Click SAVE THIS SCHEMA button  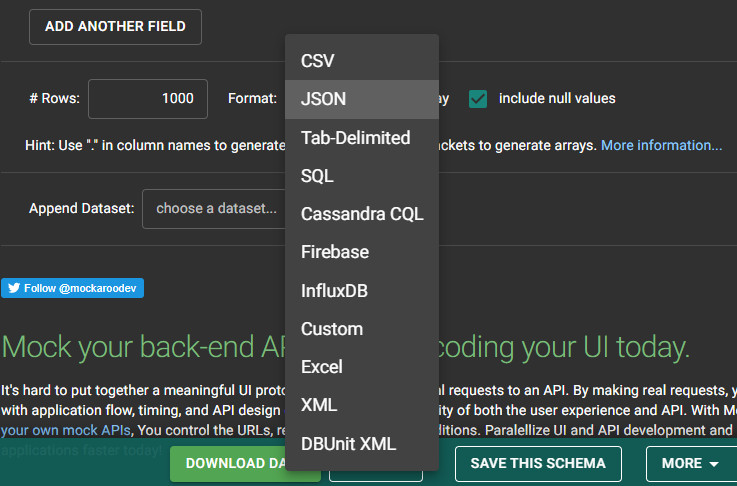[538, 463]
